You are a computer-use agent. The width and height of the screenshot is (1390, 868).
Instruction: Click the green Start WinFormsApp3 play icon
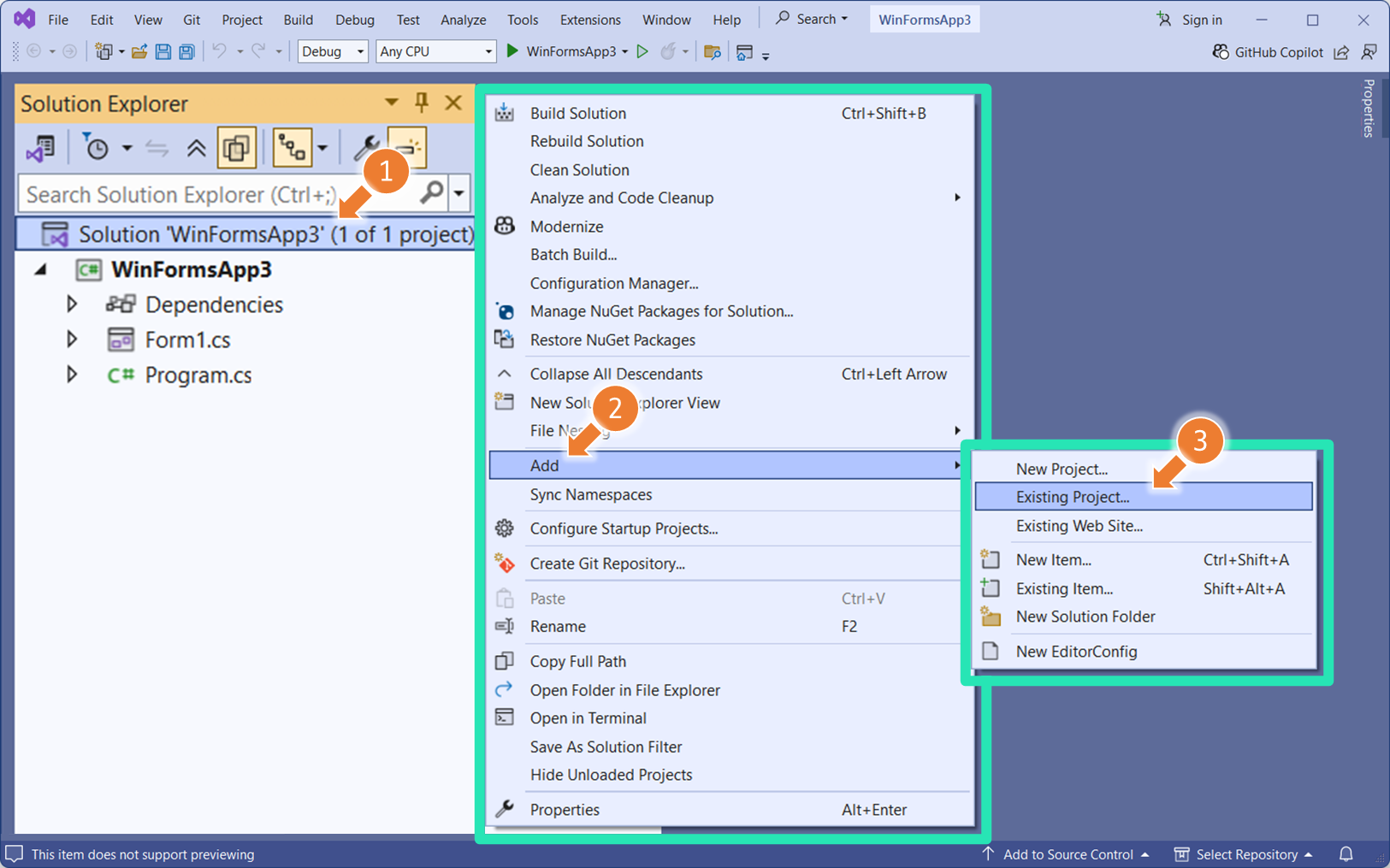[512, 51]
